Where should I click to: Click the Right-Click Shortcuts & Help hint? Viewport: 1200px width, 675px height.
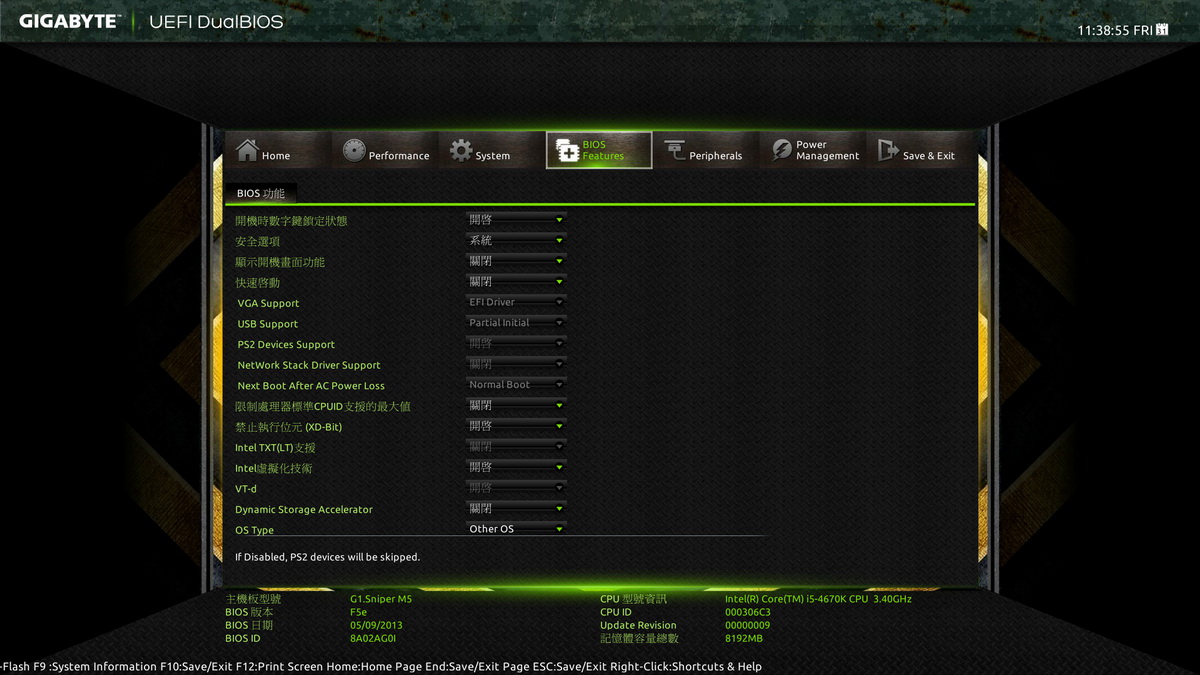(x=686, y=667)
